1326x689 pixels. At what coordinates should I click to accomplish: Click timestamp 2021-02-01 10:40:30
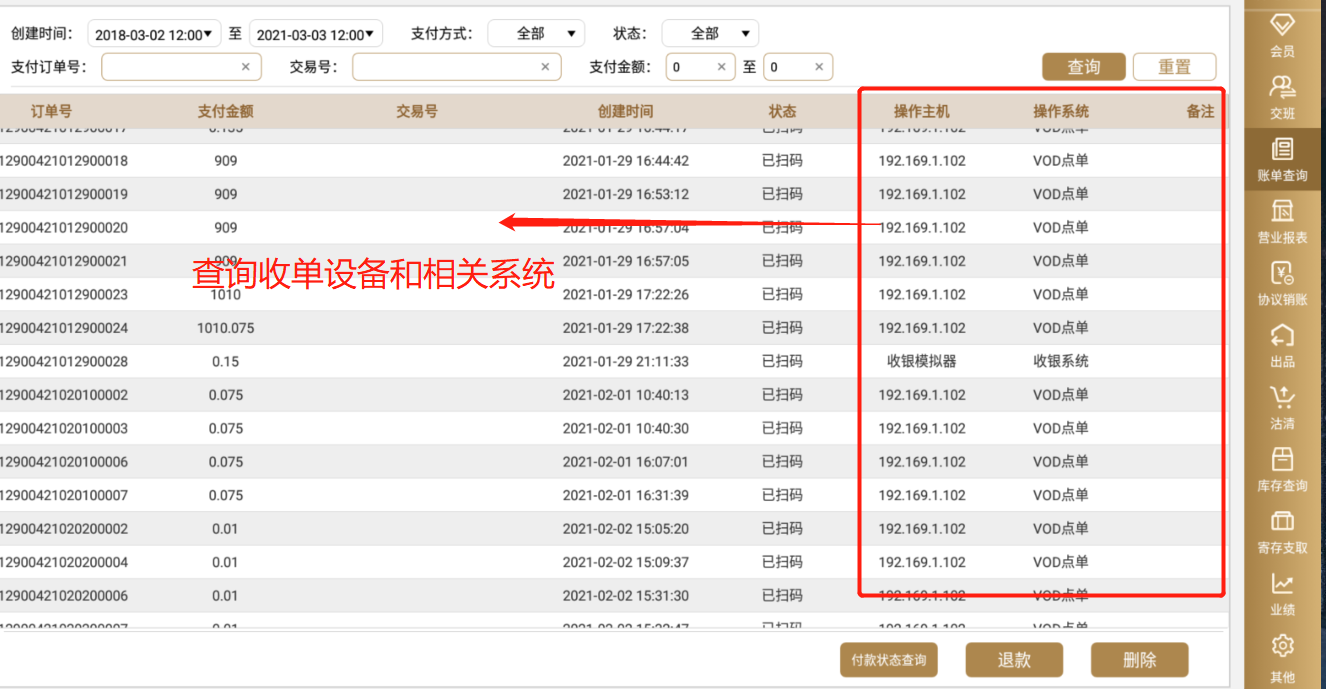click(x=626, y=428)
